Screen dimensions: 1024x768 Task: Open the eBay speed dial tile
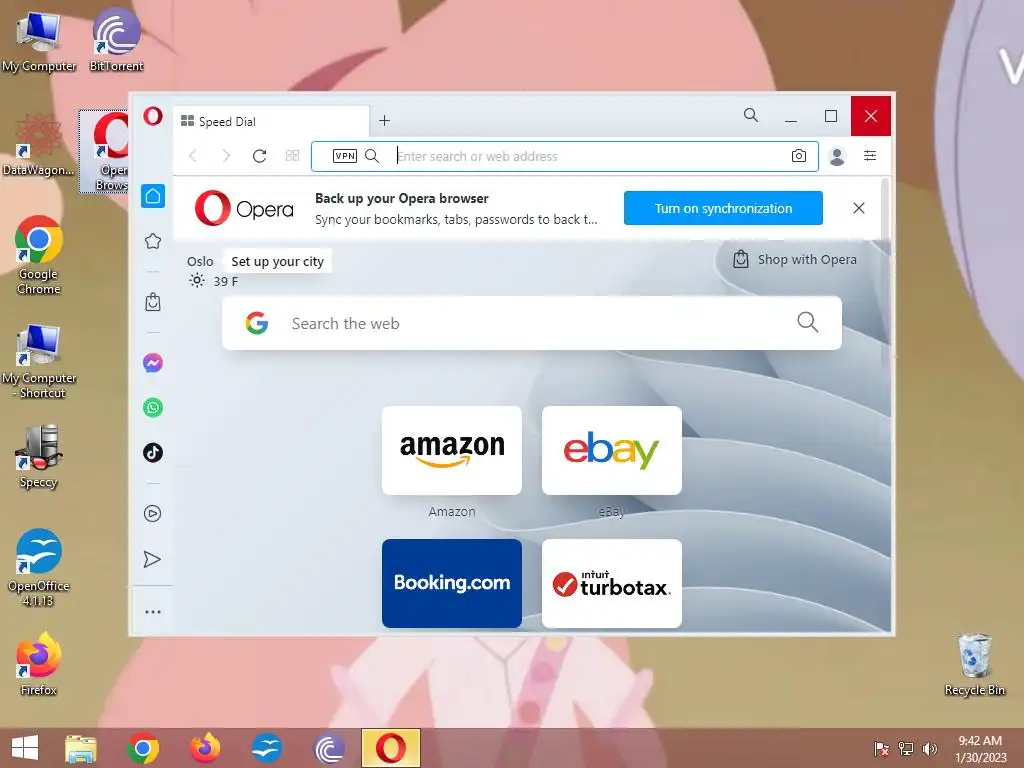click(x=612, y=451)
